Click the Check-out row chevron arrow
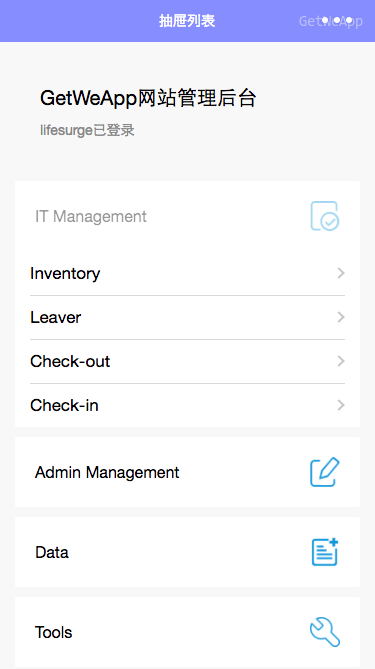This screenshot has width=375, height=669. (340, 361)
